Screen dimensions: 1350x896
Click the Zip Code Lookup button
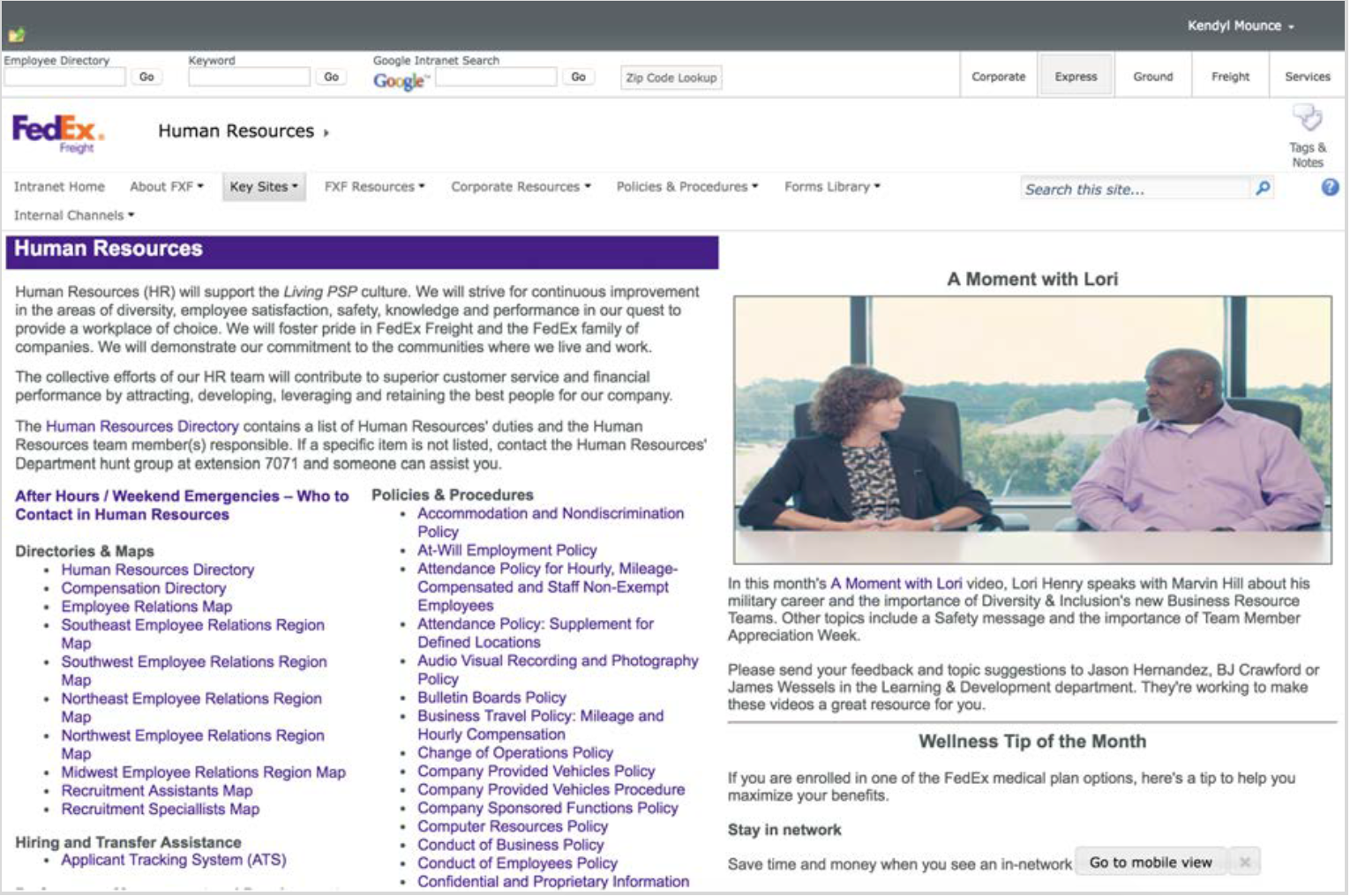tap(671, 78)
